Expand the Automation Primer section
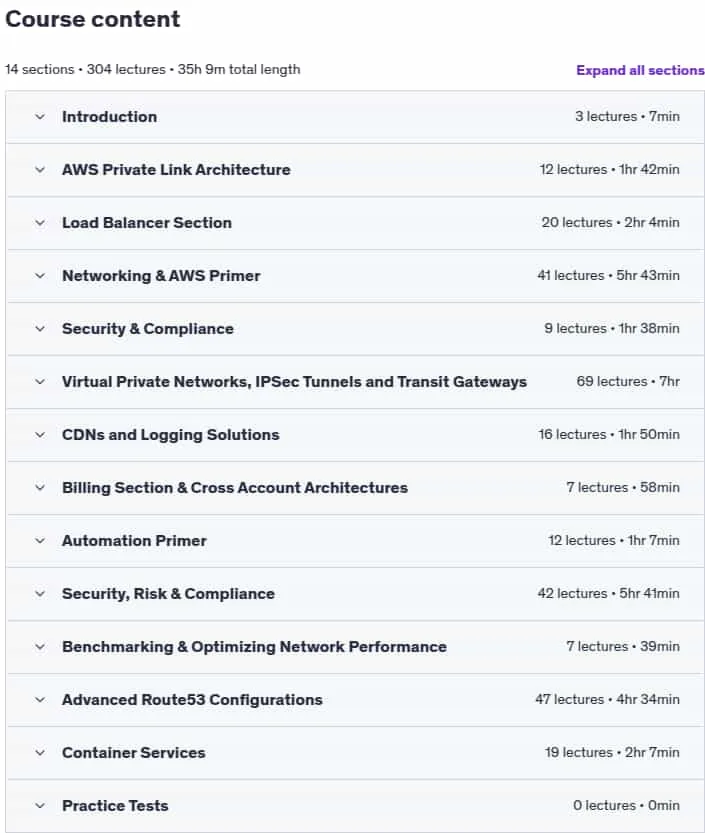Viewport: 705px width, 833px height. 355,541
